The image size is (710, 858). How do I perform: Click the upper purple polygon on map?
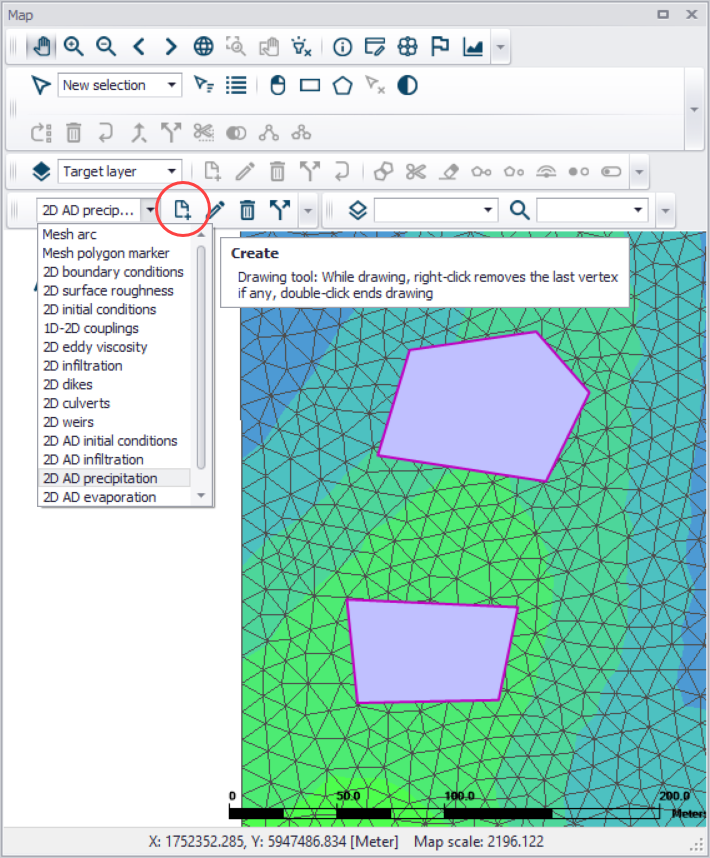point(482,407)
